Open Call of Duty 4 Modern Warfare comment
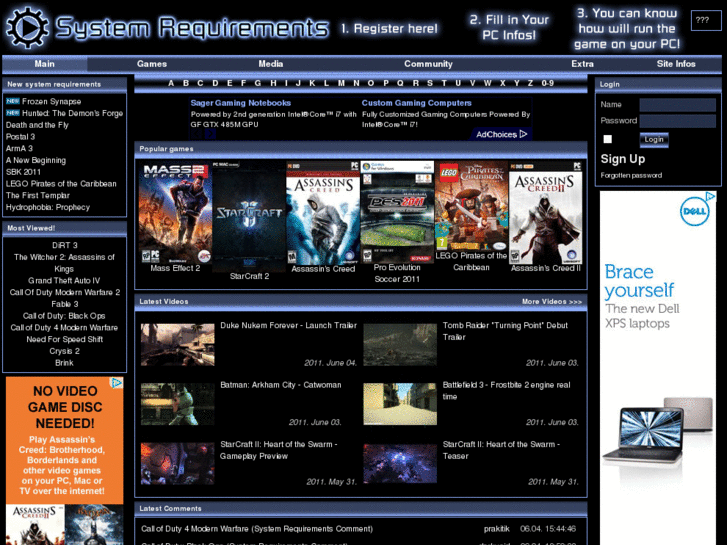Image resolution: width=727 pixels, height=545 pixels. point(257,529)
